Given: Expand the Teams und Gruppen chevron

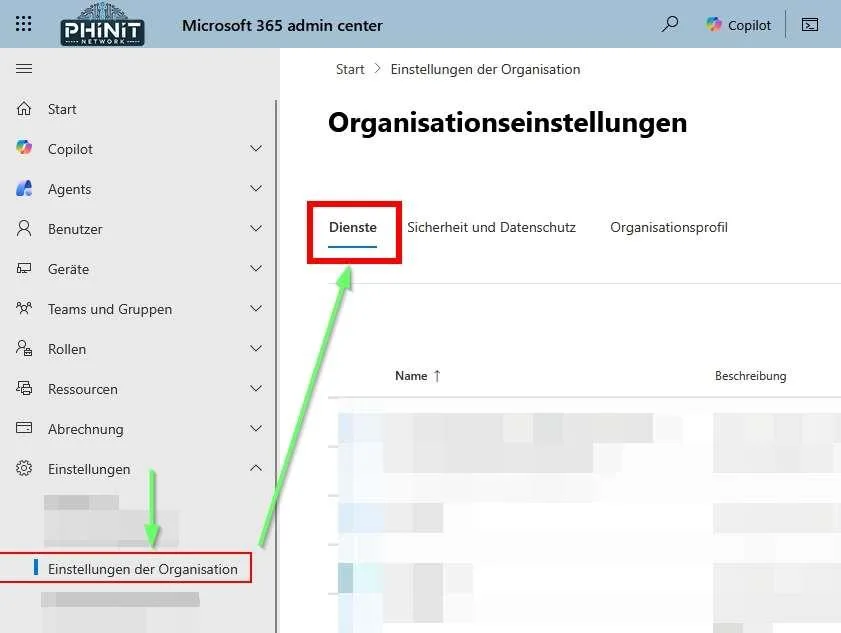Looking at the screenshot, I should click(256, 309).
